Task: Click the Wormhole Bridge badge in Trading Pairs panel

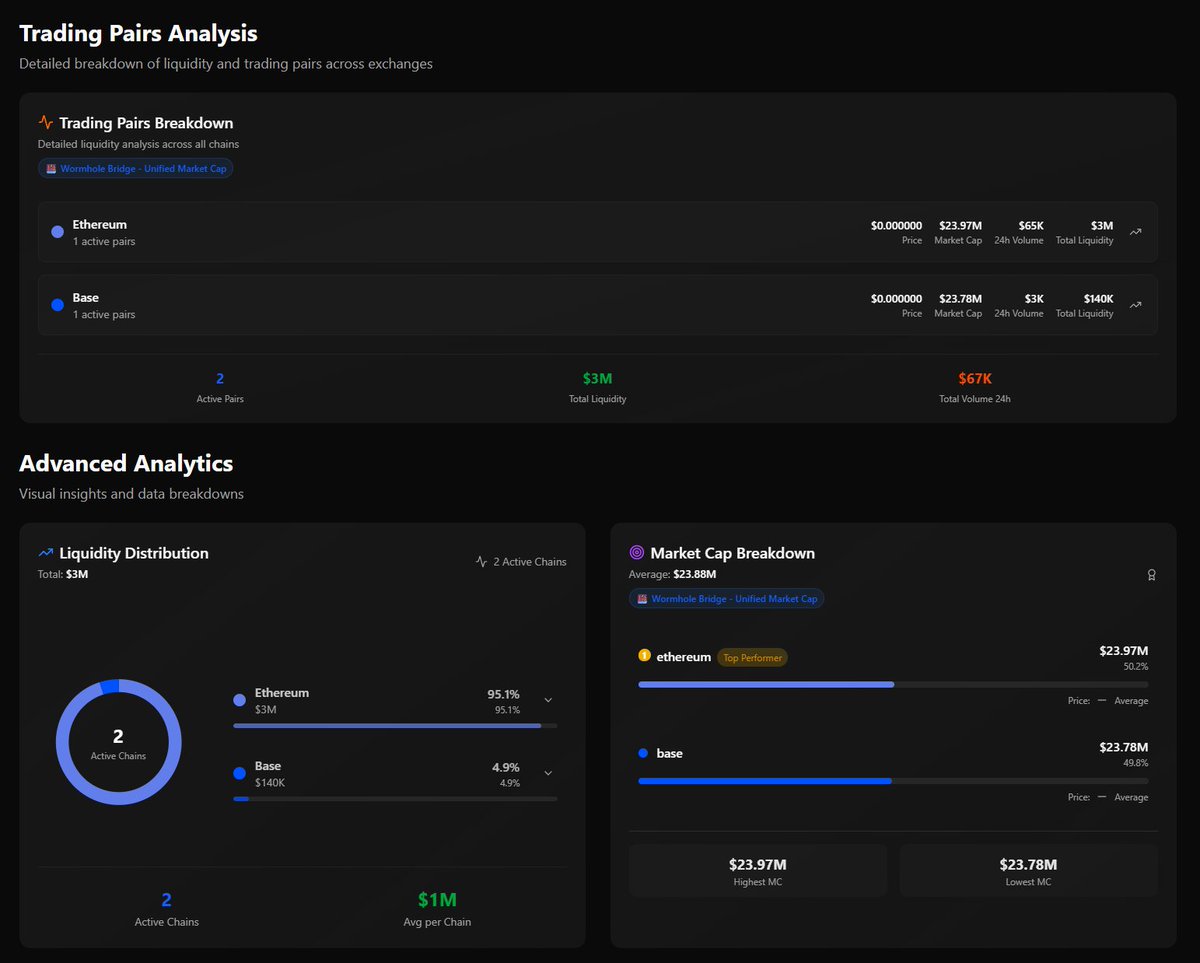Action: pos(136,168)
